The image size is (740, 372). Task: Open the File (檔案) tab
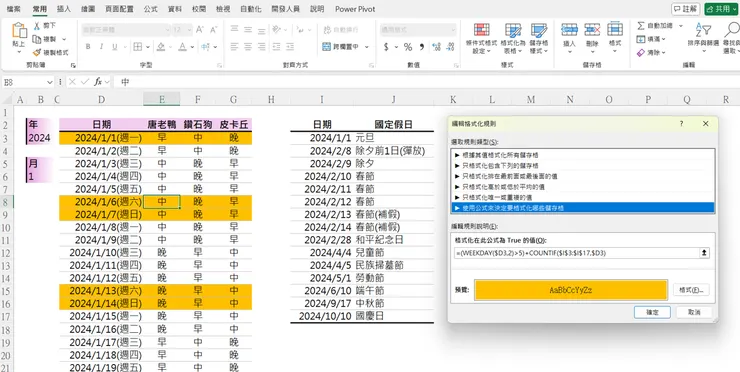[14, 9]
